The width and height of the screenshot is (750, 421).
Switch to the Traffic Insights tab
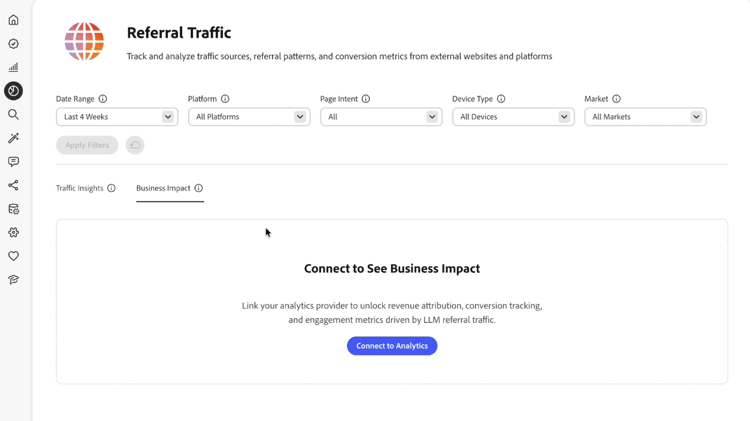pyautogui.click(x=79, y=188)
